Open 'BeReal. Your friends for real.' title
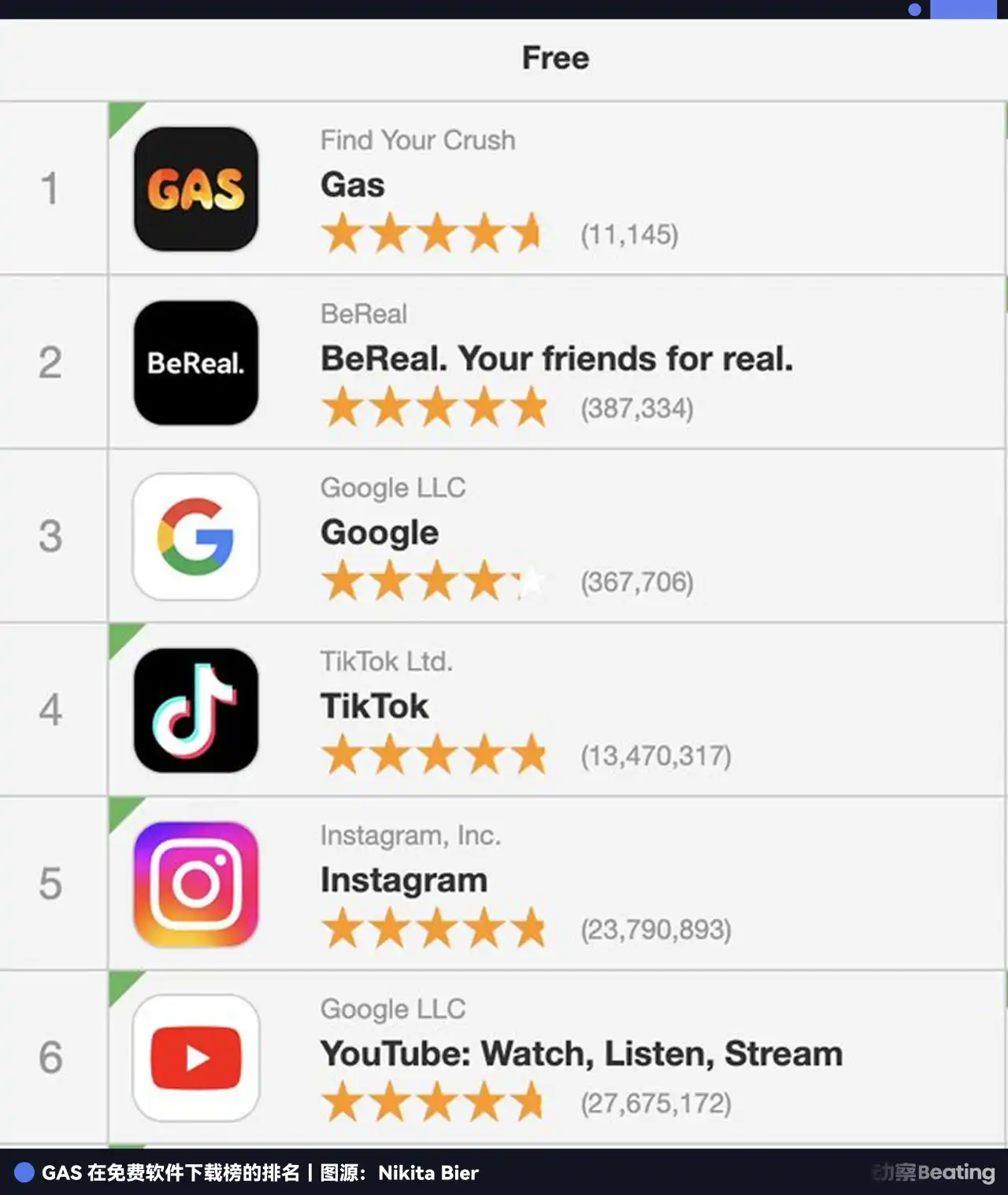The image size is (1008, 1195). pos(556,359)
